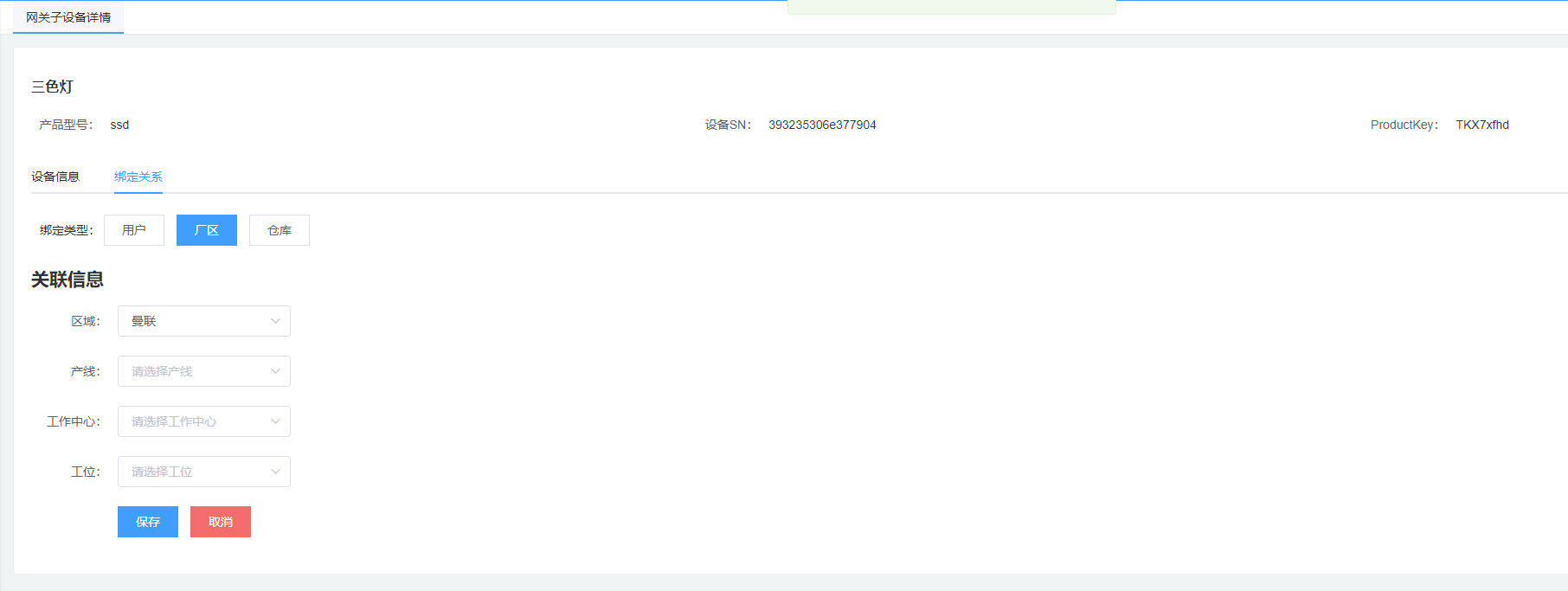Click the 网关子设备详情 page tab
Image resolution: width=1568 pixels, height=591 pixels.
coord(68,17)
